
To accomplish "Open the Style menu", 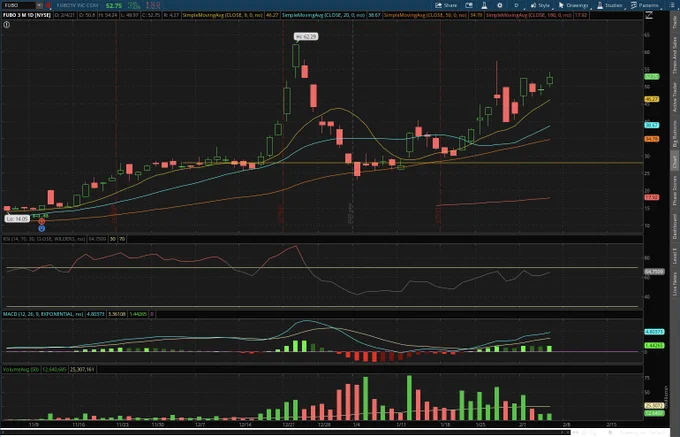I will point(540,5).
